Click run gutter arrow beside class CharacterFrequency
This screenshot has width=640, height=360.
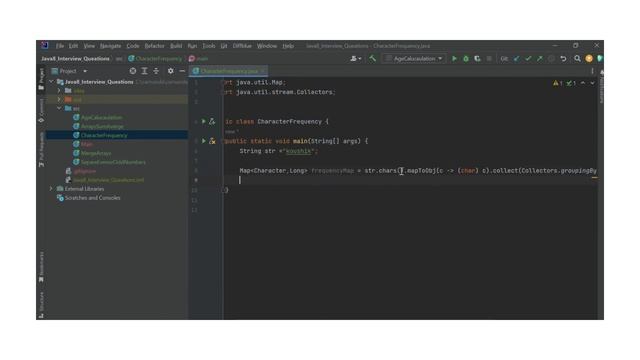204,122
